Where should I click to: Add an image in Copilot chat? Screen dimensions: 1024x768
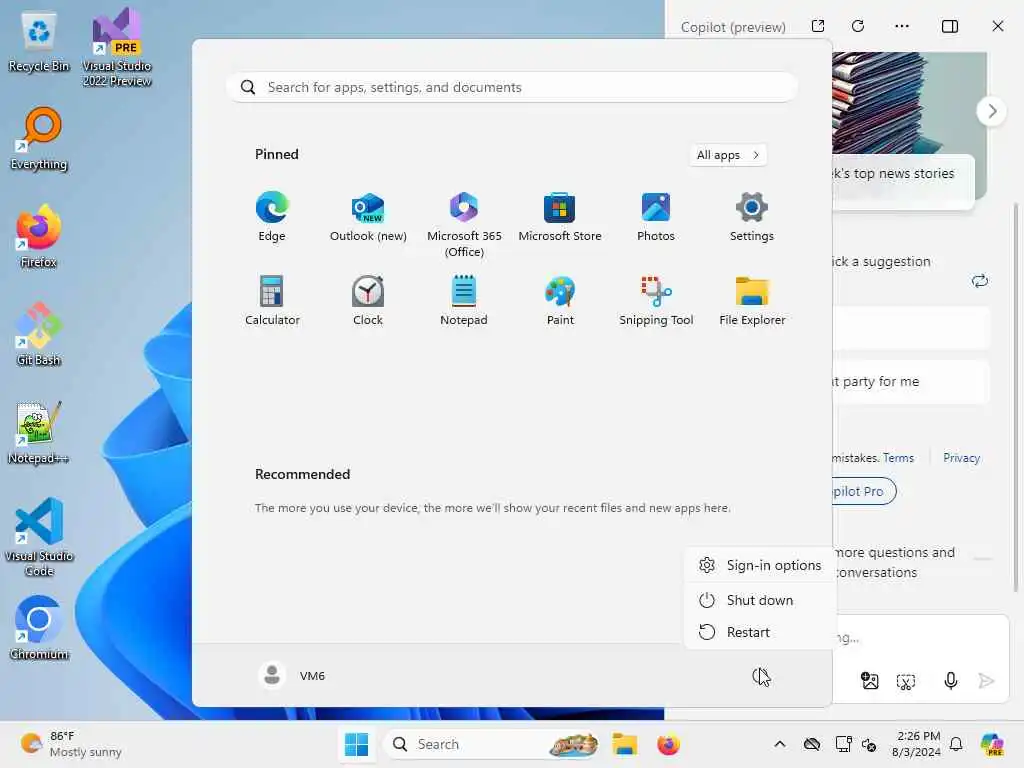[870, 681]
